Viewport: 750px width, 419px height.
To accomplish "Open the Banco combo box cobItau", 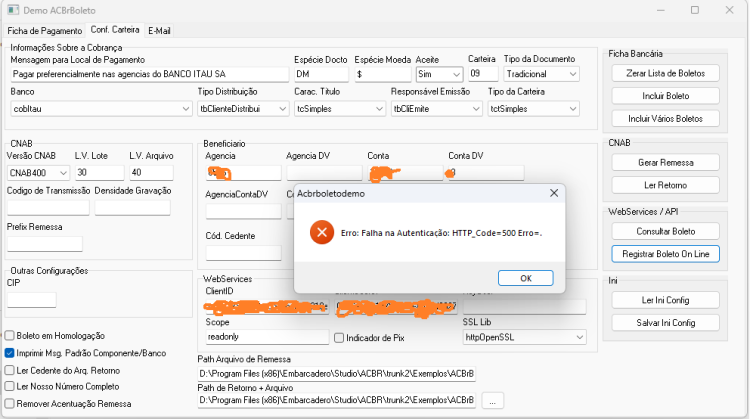I will 101,109.
